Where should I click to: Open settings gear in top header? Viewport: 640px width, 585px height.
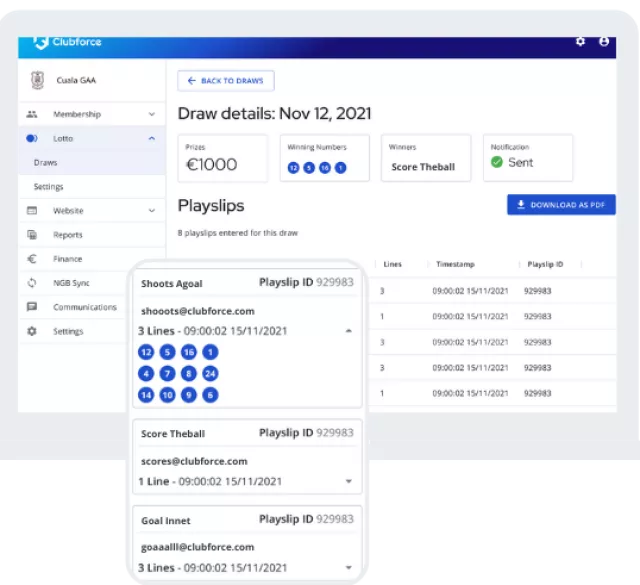point(581,42)
